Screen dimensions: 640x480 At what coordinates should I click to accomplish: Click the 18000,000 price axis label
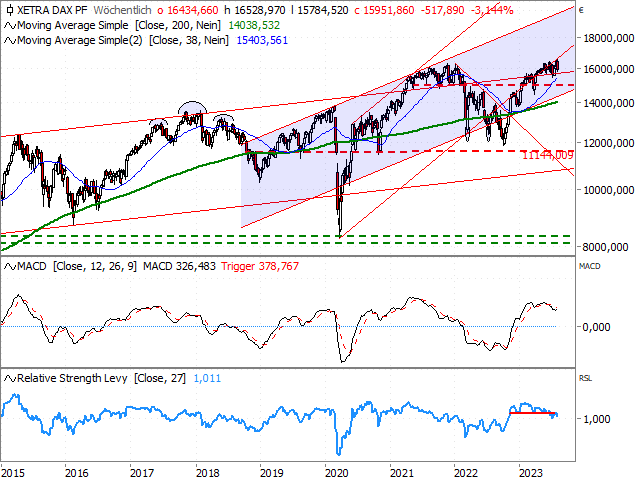click(609, 38)
